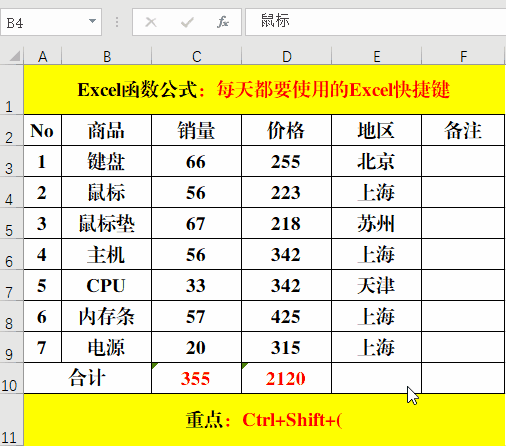Click sales value '33' cell
The height and width of the screenshot is (446, 506).
point(197,285)
